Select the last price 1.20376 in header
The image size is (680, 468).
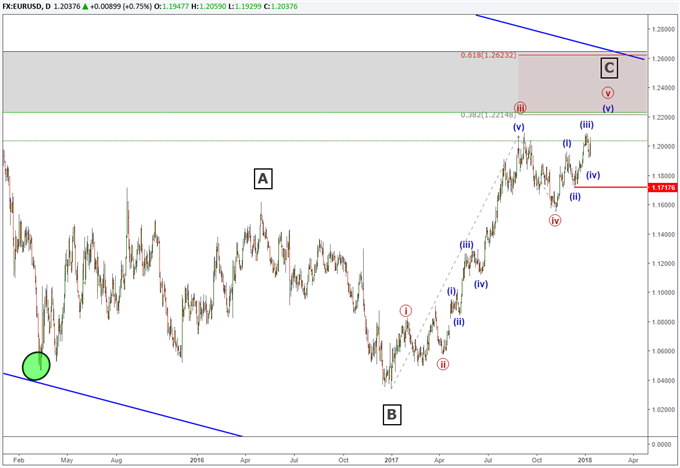point(67,7)
